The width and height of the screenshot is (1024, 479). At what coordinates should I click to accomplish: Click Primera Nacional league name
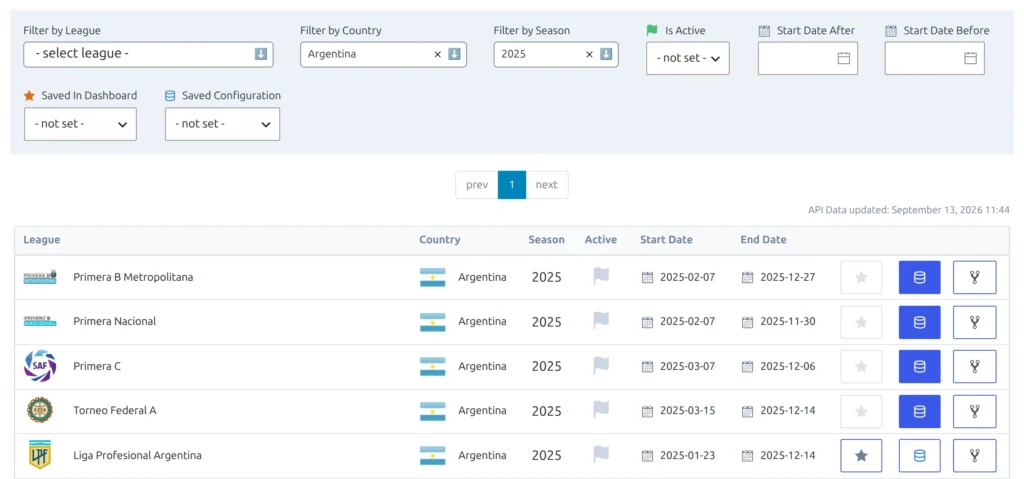click(x=114, y=322)
